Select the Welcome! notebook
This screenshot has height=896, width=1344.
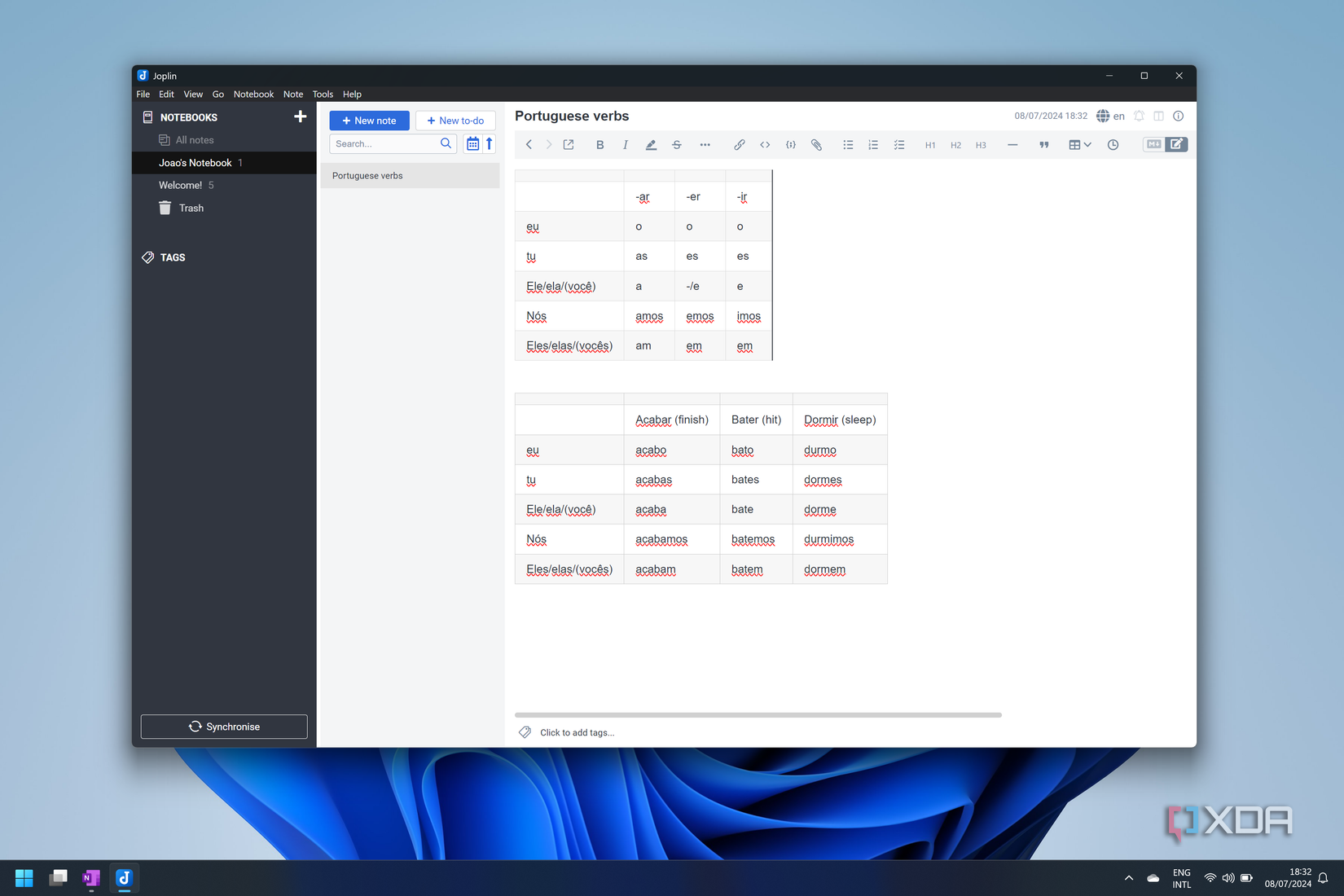(x=181, y=185)
